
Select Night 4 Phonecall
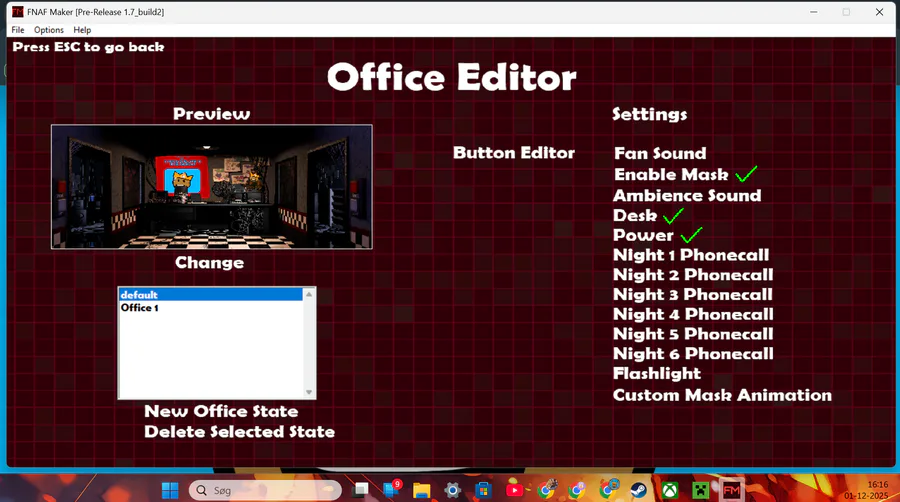tap(693, 314)
